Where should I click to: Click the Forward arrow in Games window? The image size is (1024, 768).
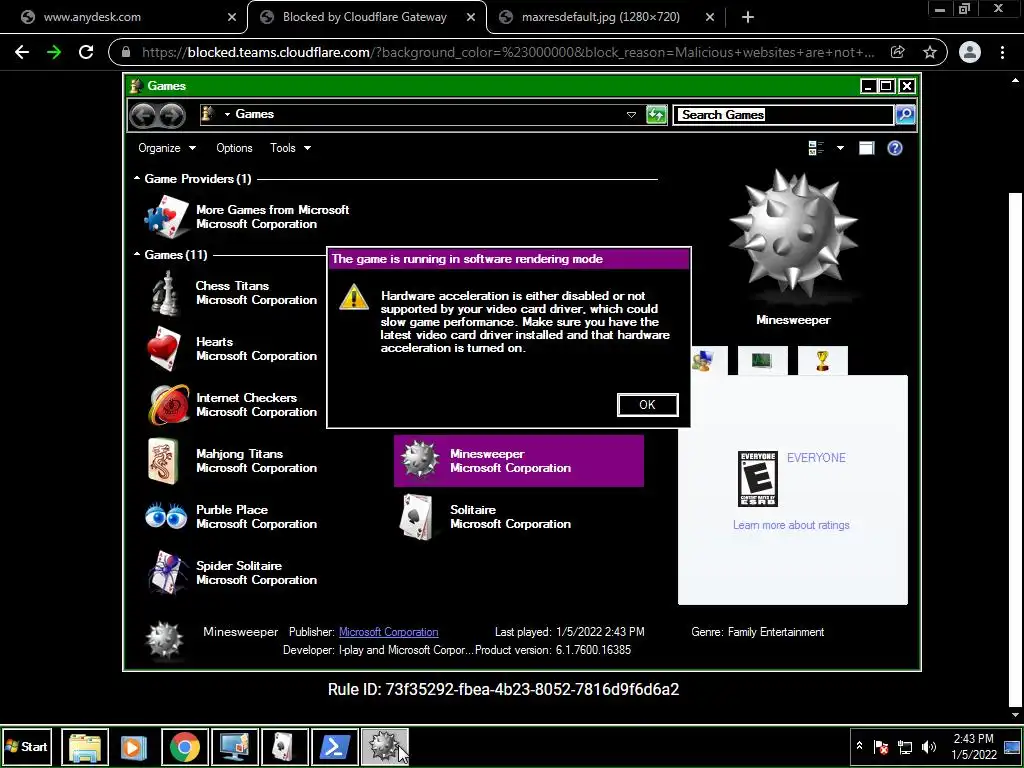click(x=172, y=116)
